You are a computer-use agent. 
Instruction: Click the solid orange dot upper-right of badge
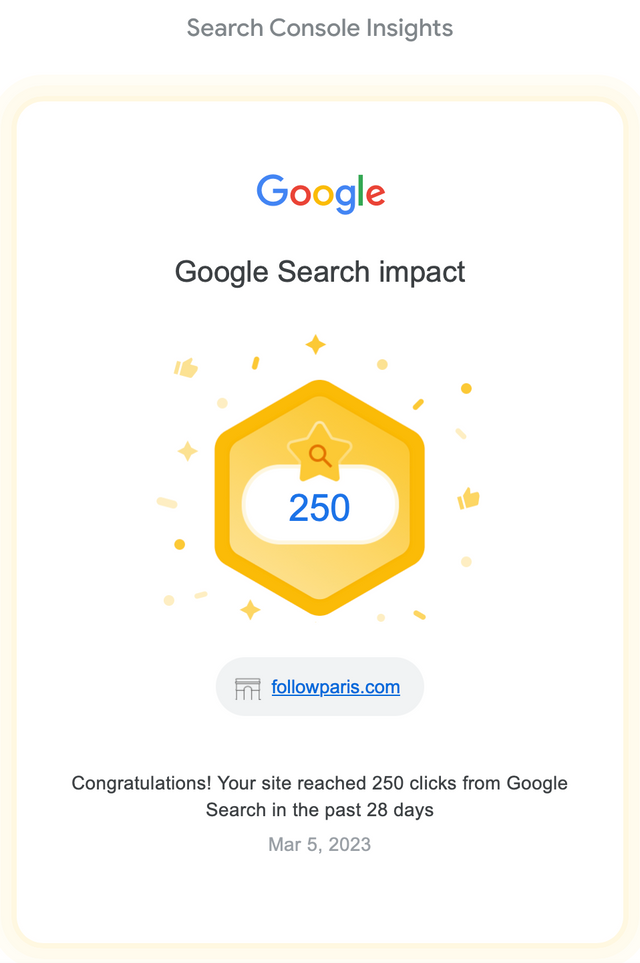[466, 388]
